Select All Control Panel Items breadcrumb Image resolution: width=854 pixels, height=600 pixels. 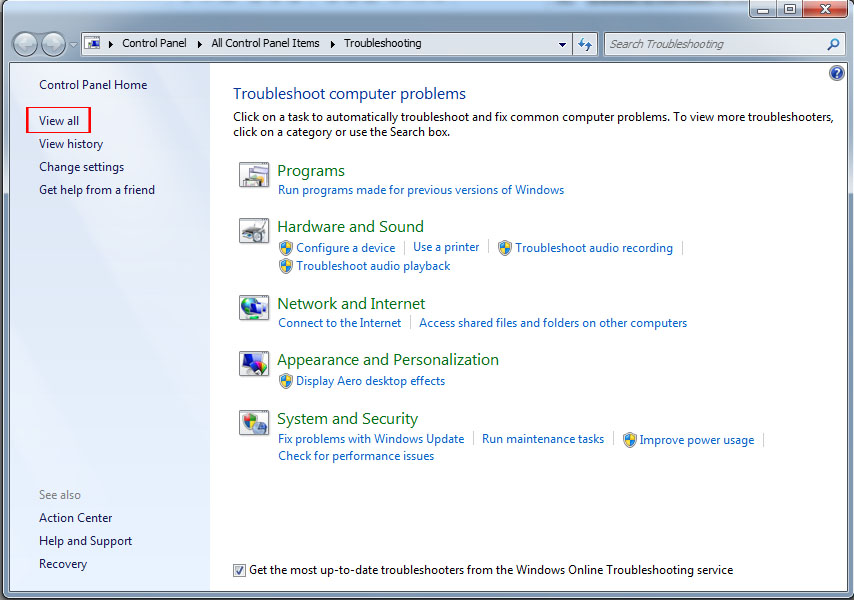click(x=265, y=43)
